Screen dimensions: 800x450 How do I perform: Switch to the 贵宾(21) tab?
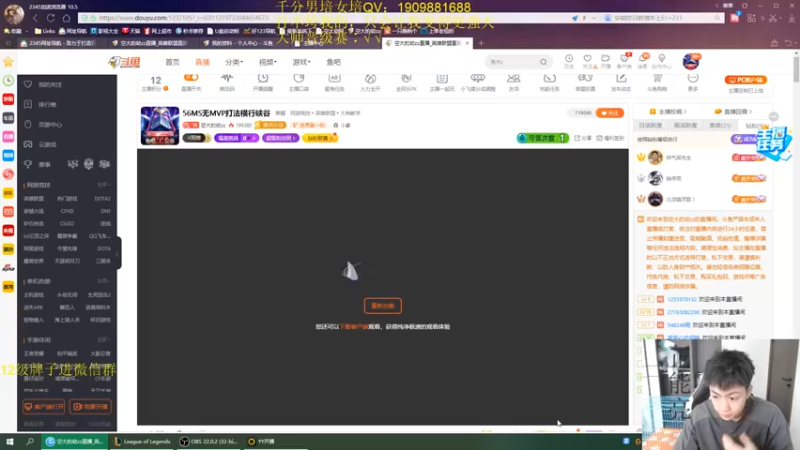click(x=720, y=125)
